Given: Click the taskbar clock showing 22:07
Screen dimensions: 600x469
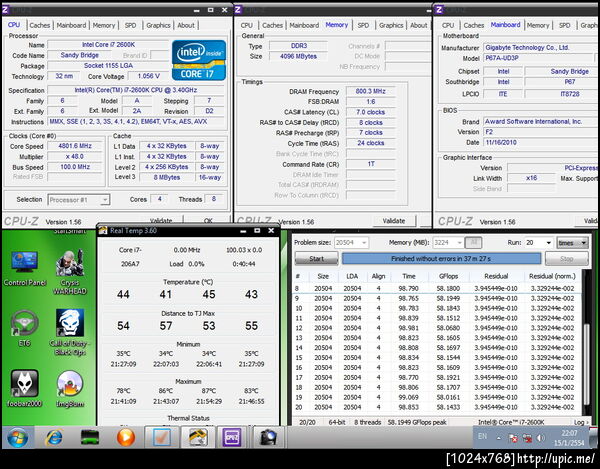Looking at the screenshot, I should click(569, 438).
